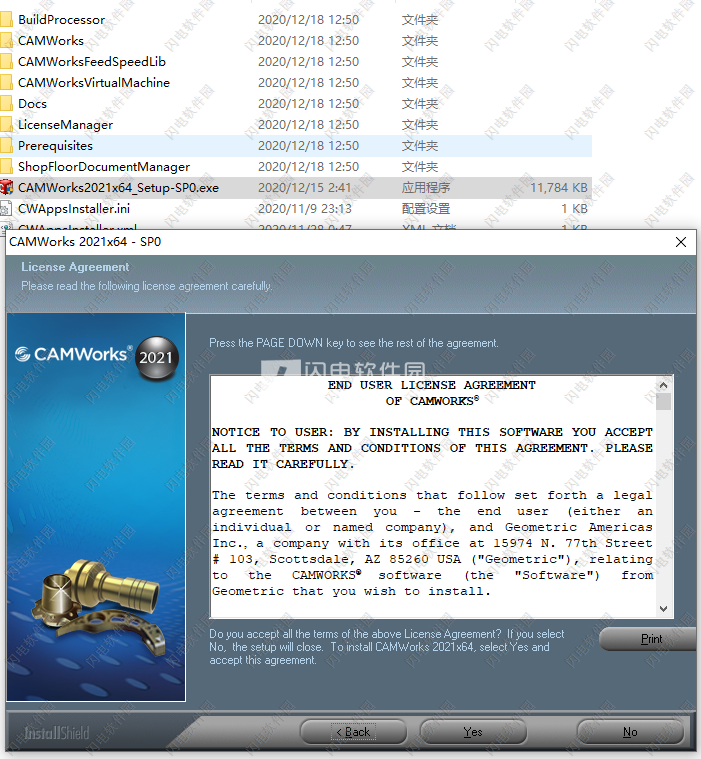Click the Docs folder icon
Screen dimensions: 701x759
click(x=6, y=103)
